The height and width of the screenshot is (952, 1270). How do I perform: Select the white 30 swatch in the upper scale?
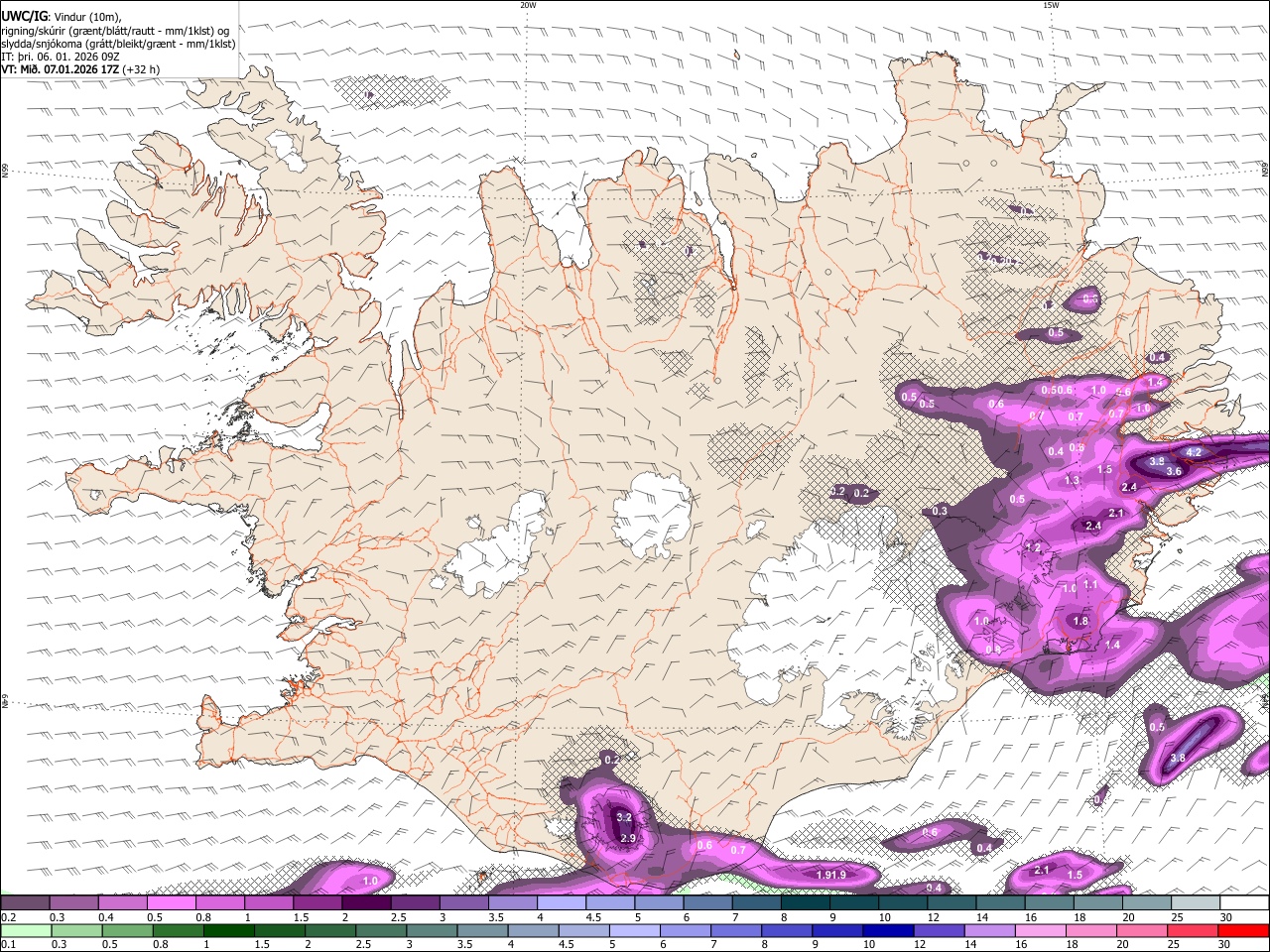point(1244,902)
